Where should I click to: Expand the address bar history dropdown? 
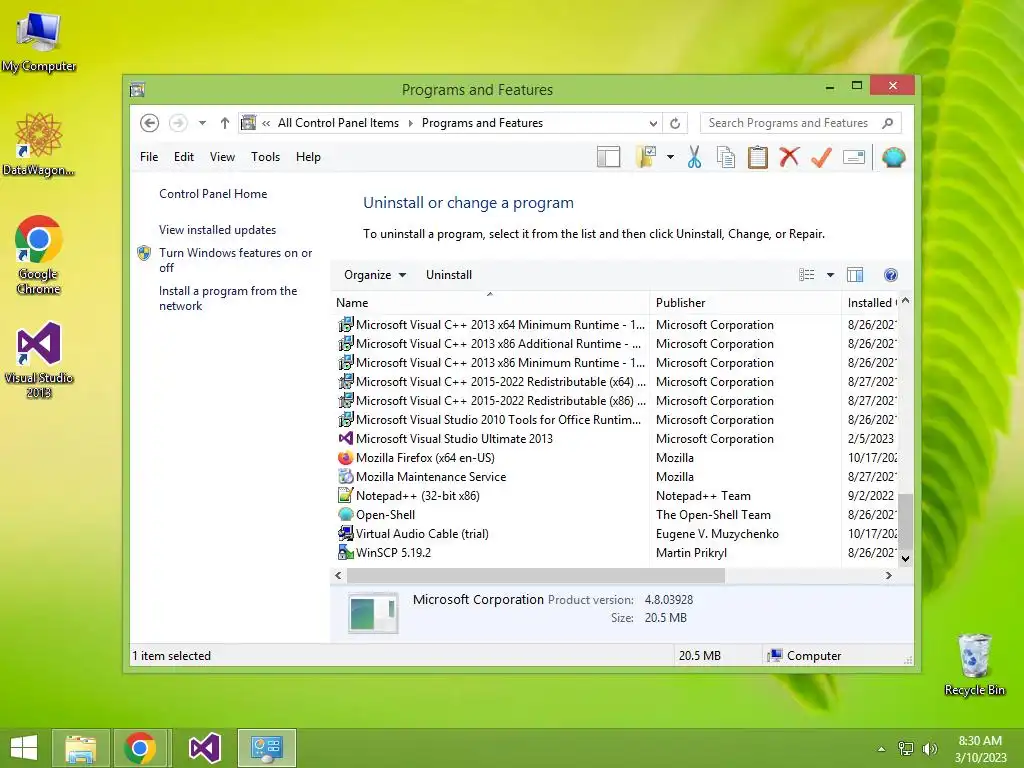pyautogui.click(x=652, y=123)
